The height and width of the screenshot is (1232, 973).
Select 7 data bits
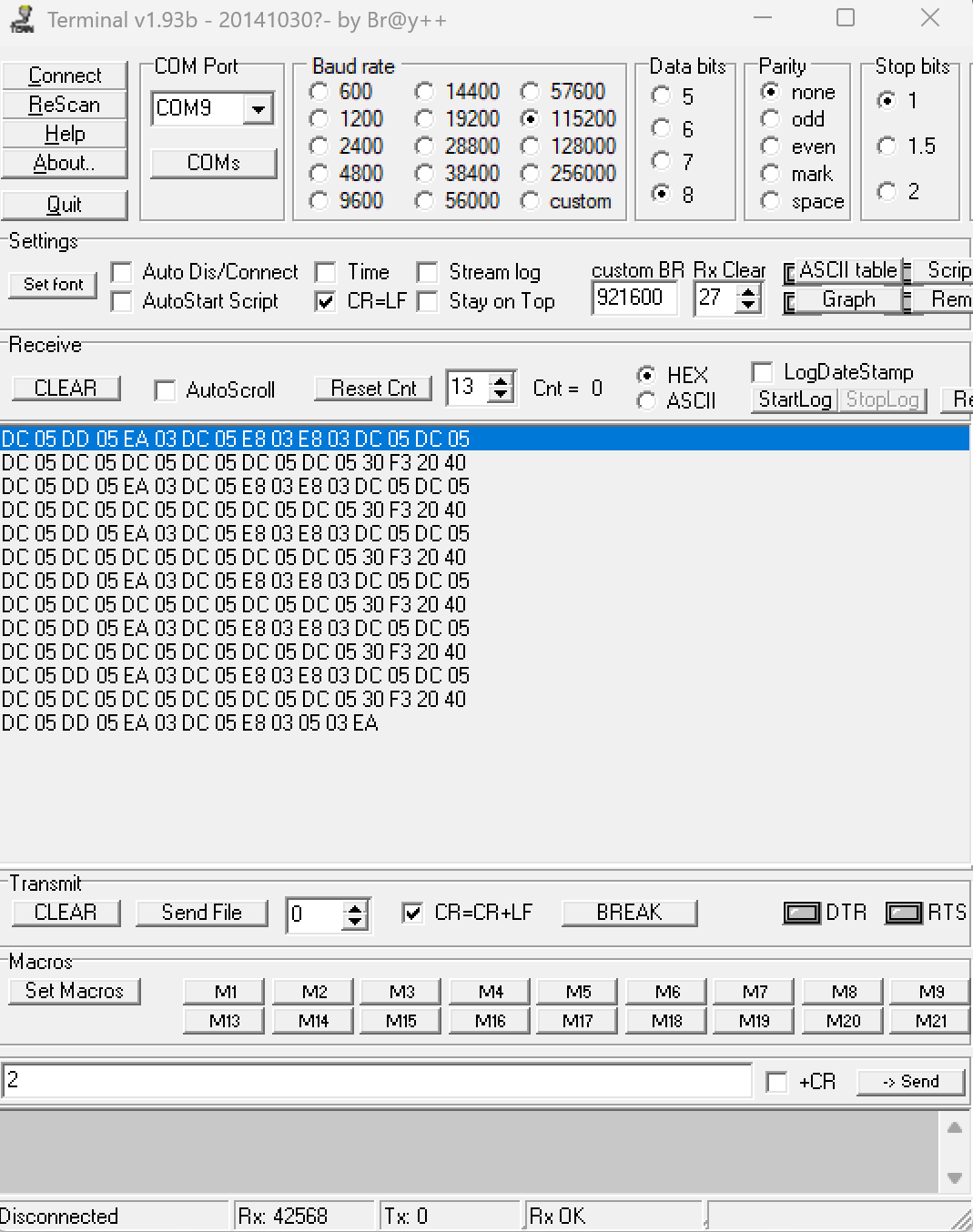(x=662, y=161)
